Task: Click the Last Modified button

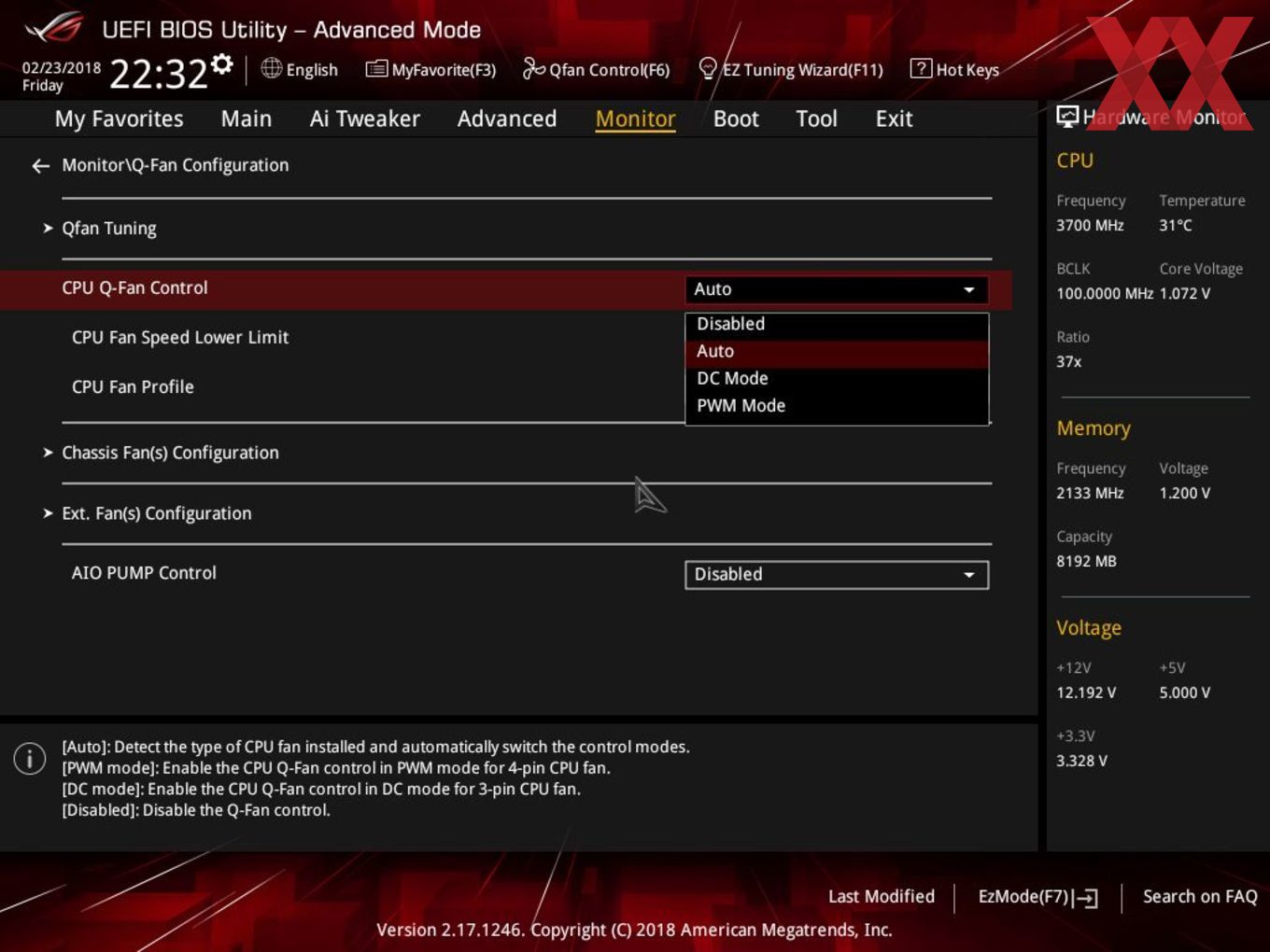Action: pyautogui.click(x=881, y=896)
